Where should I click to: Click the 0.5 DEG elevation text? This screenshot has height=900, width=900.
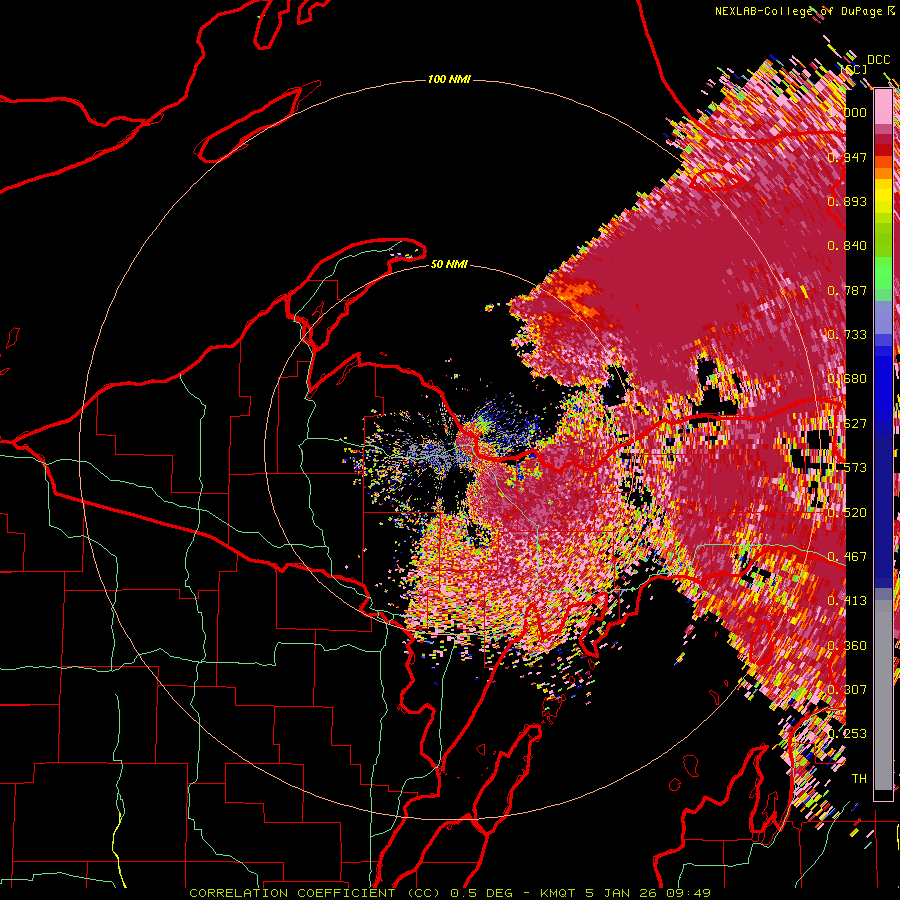click(x=481, y=893)
